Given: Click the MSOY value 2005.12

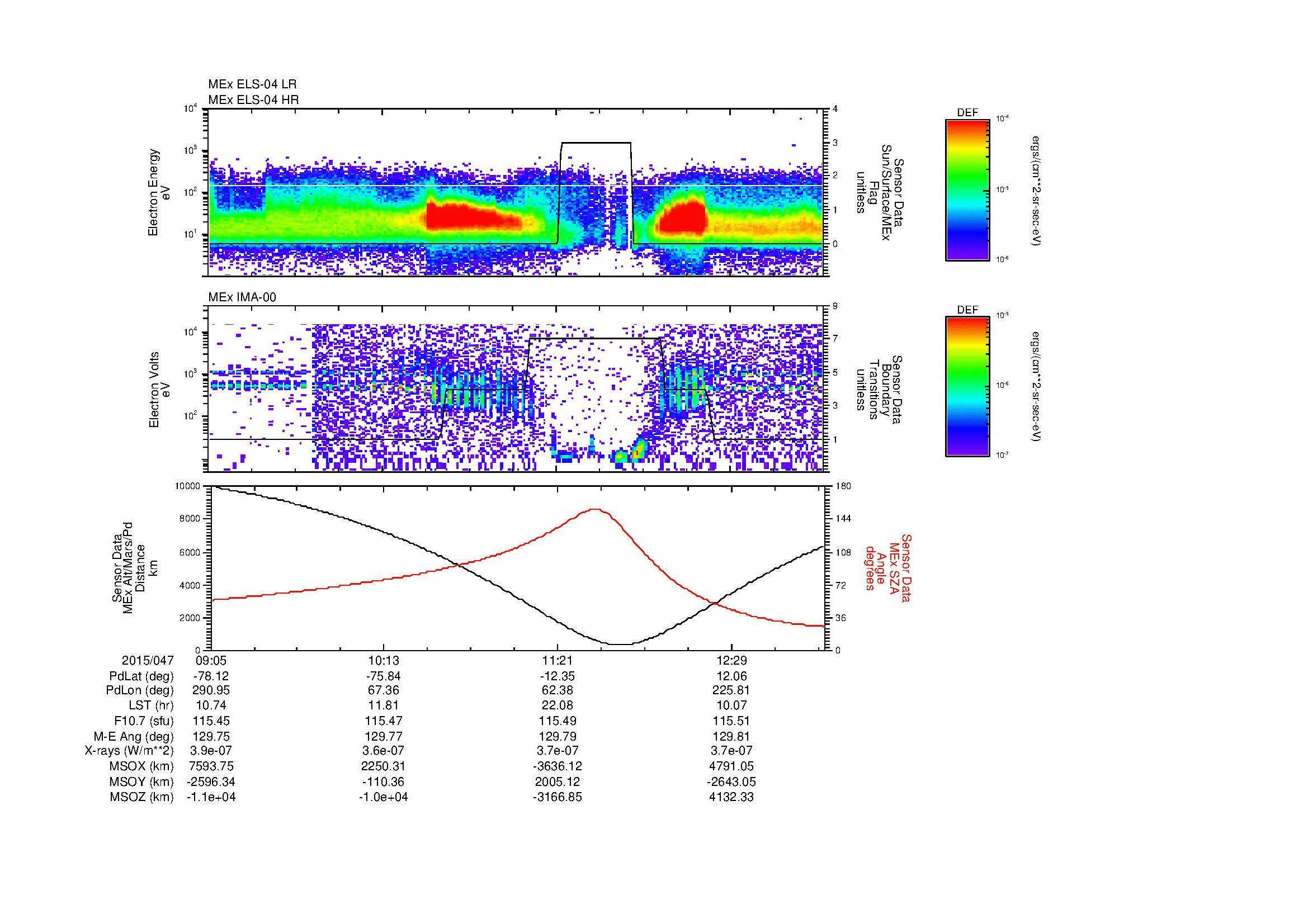Looking at the screenshot, I should click(x=557, y=782).
